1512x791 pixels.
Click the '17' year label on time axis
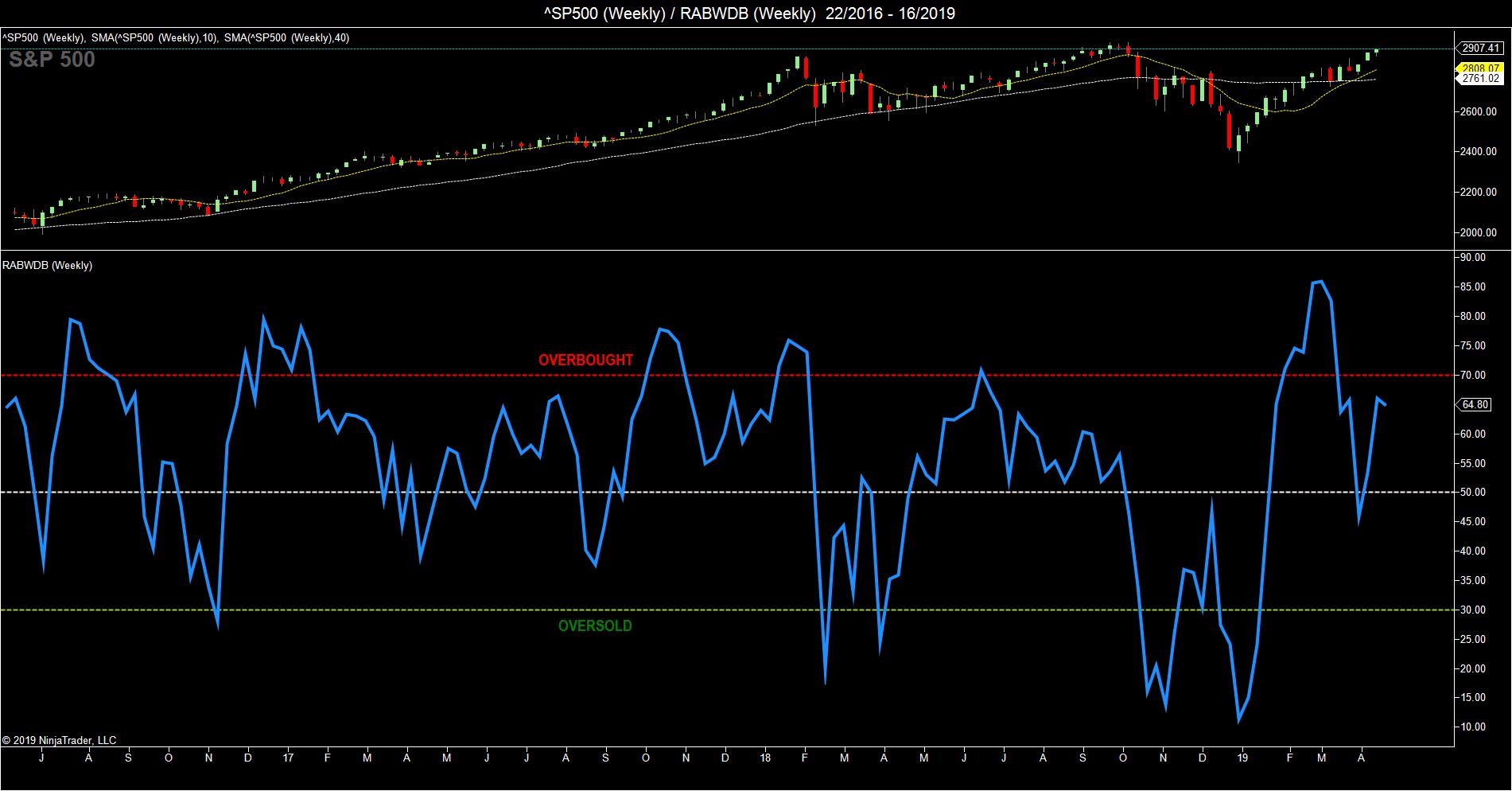point(288,758)
